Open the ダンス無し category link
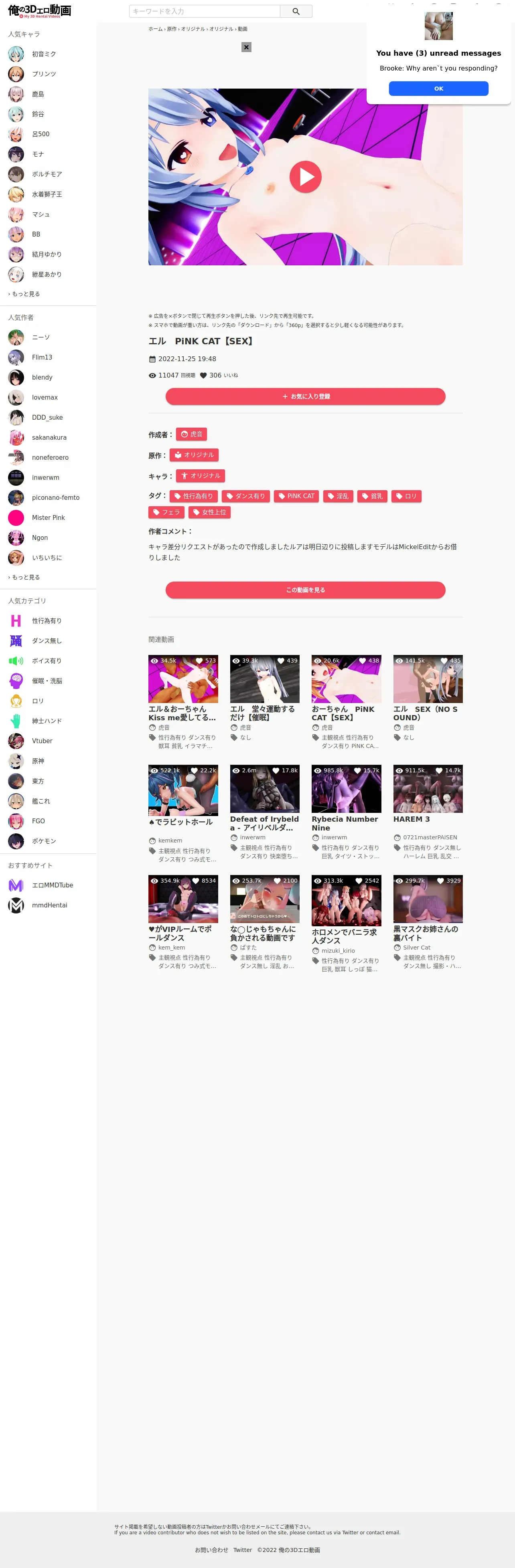 (x=47, y=641)
